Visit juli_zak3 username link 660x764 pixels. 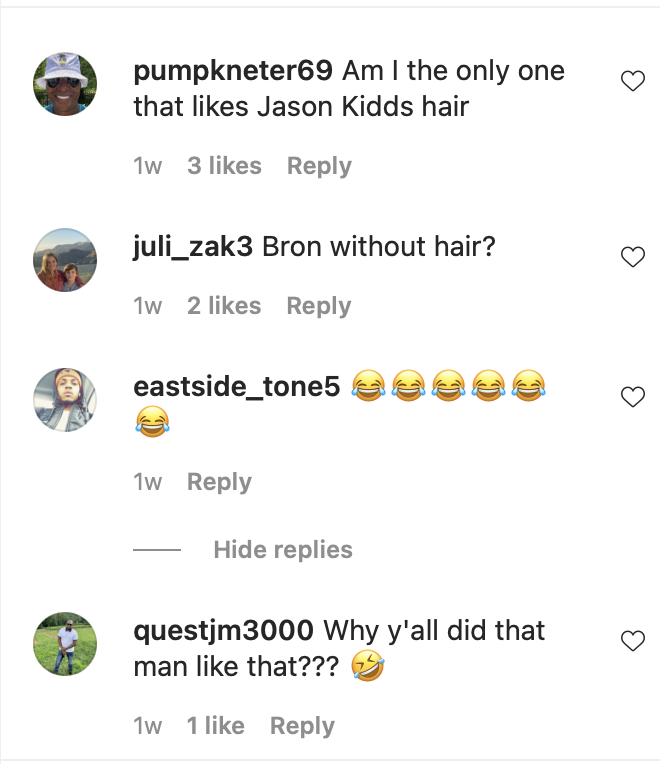[x=193, y=247]
